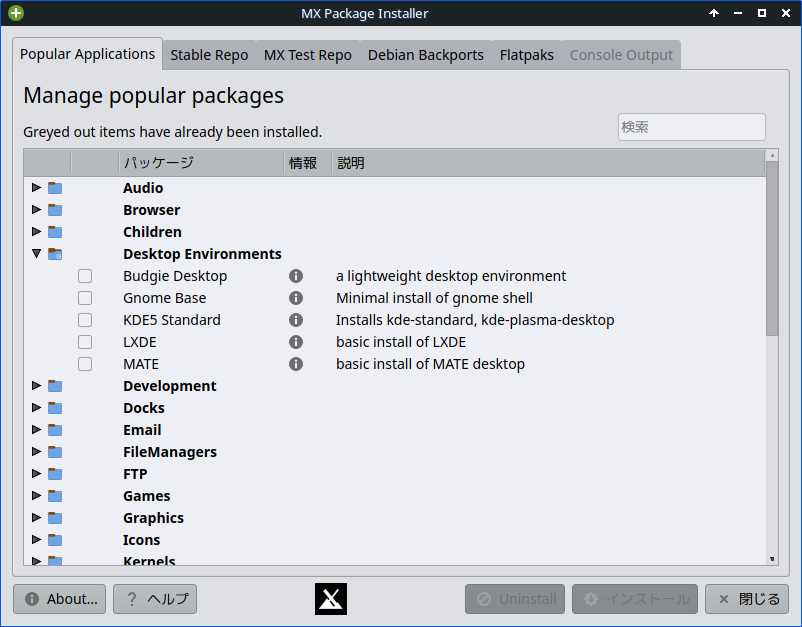
Task: Click the green plus app icon in title bar
Action: click(16, 13)
